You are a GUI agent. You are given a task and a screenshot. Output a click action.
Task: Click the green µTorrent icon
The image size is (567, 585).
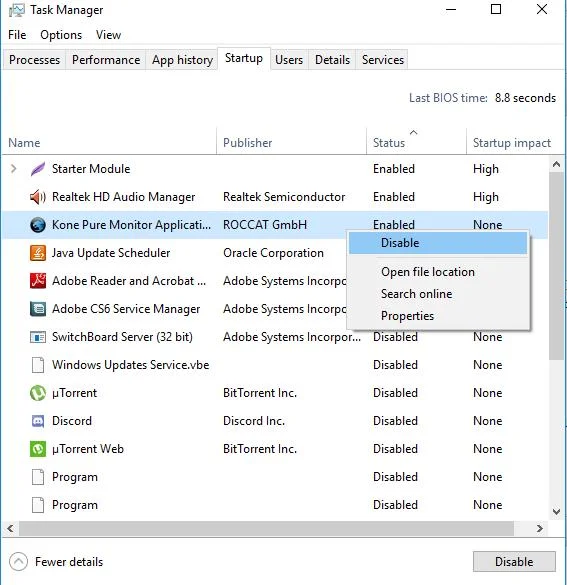[38, 393]
